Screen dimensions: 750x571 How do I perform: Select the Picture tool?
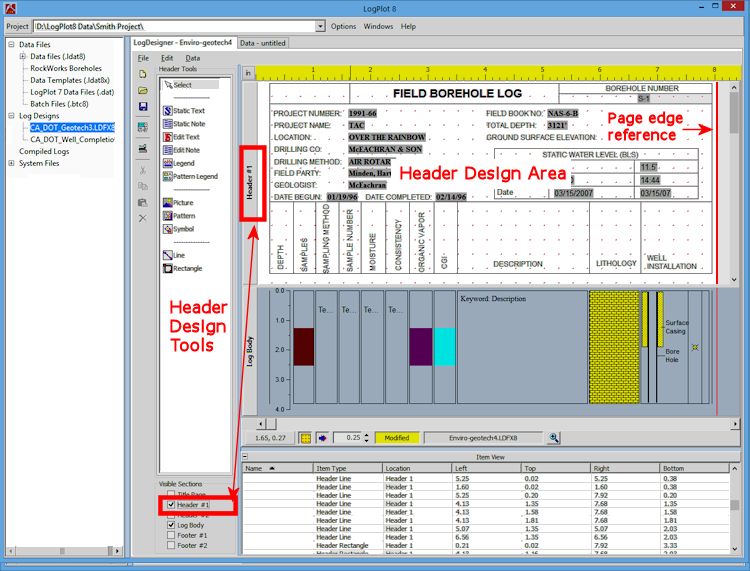click(x=178, y=203)
